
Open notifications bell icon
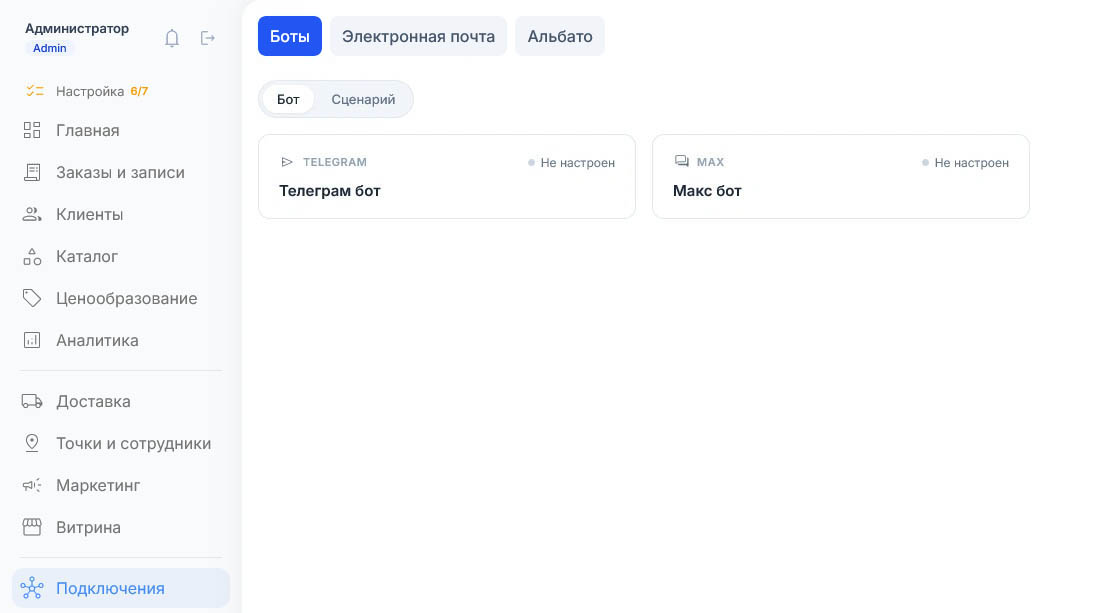pos(171,38)
